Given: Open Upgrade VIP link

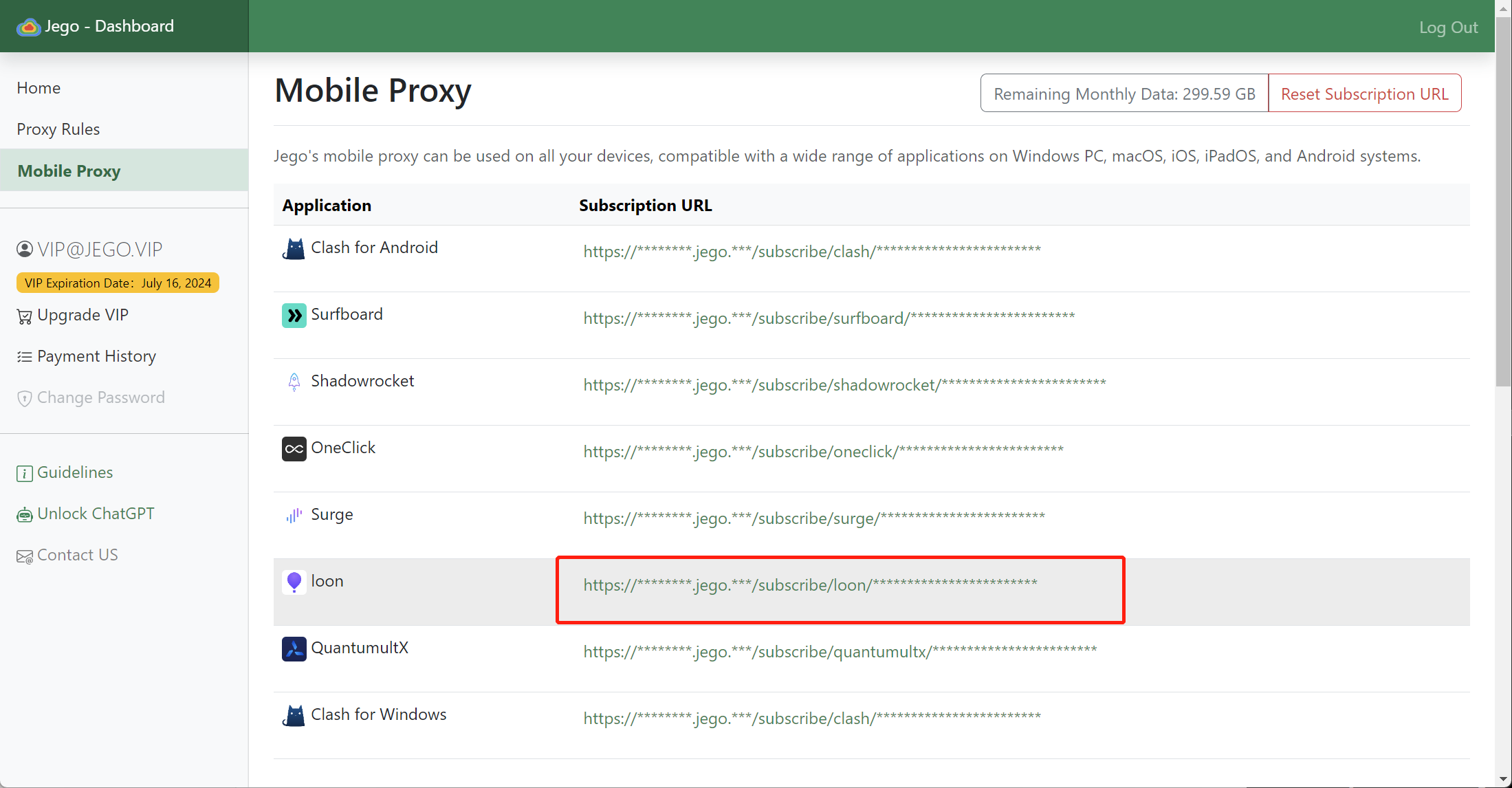Looking at the screenshot, I should tap(83, 315).
